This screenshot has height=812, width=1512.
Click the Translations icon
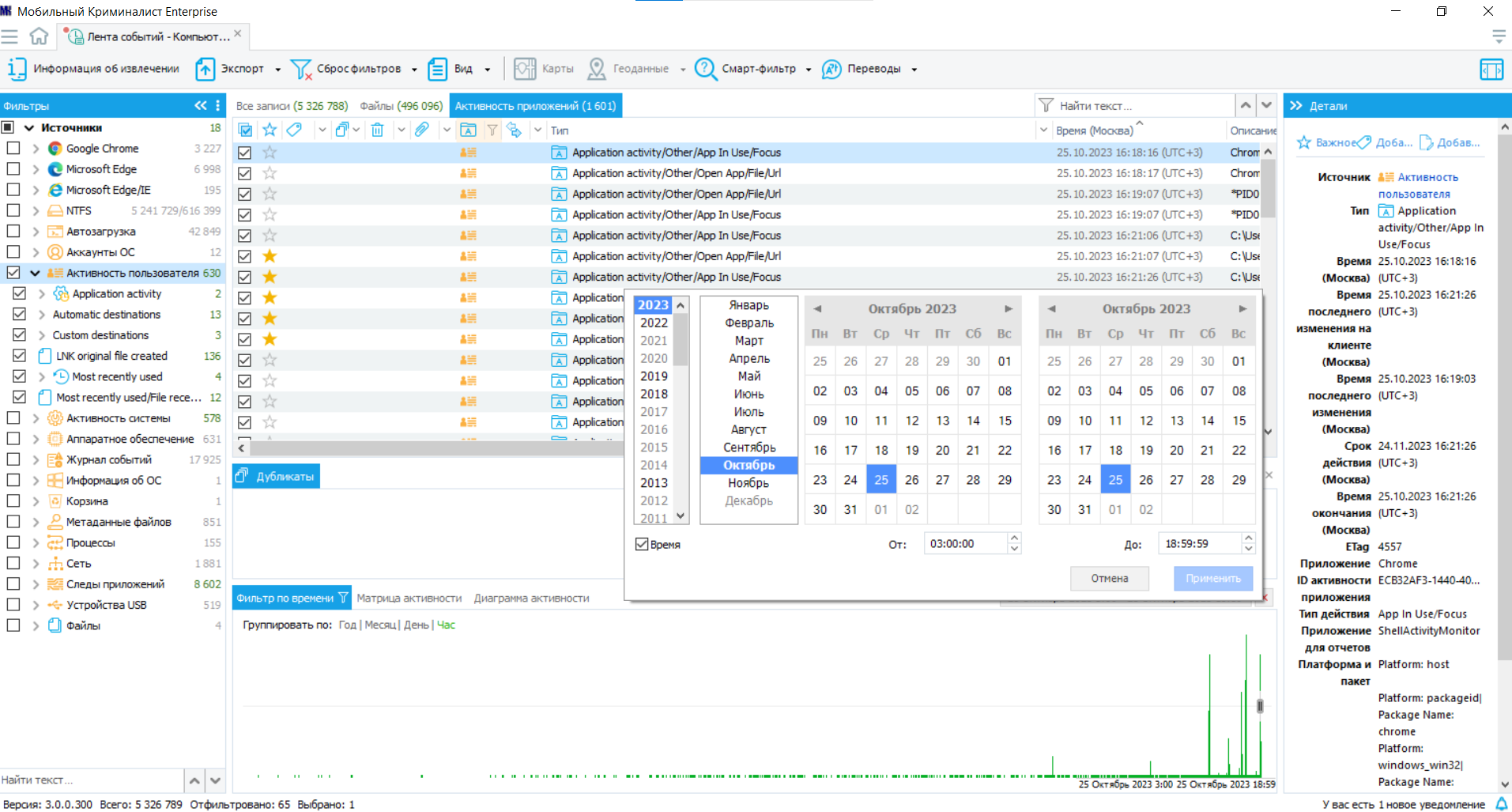pos(831,69)
